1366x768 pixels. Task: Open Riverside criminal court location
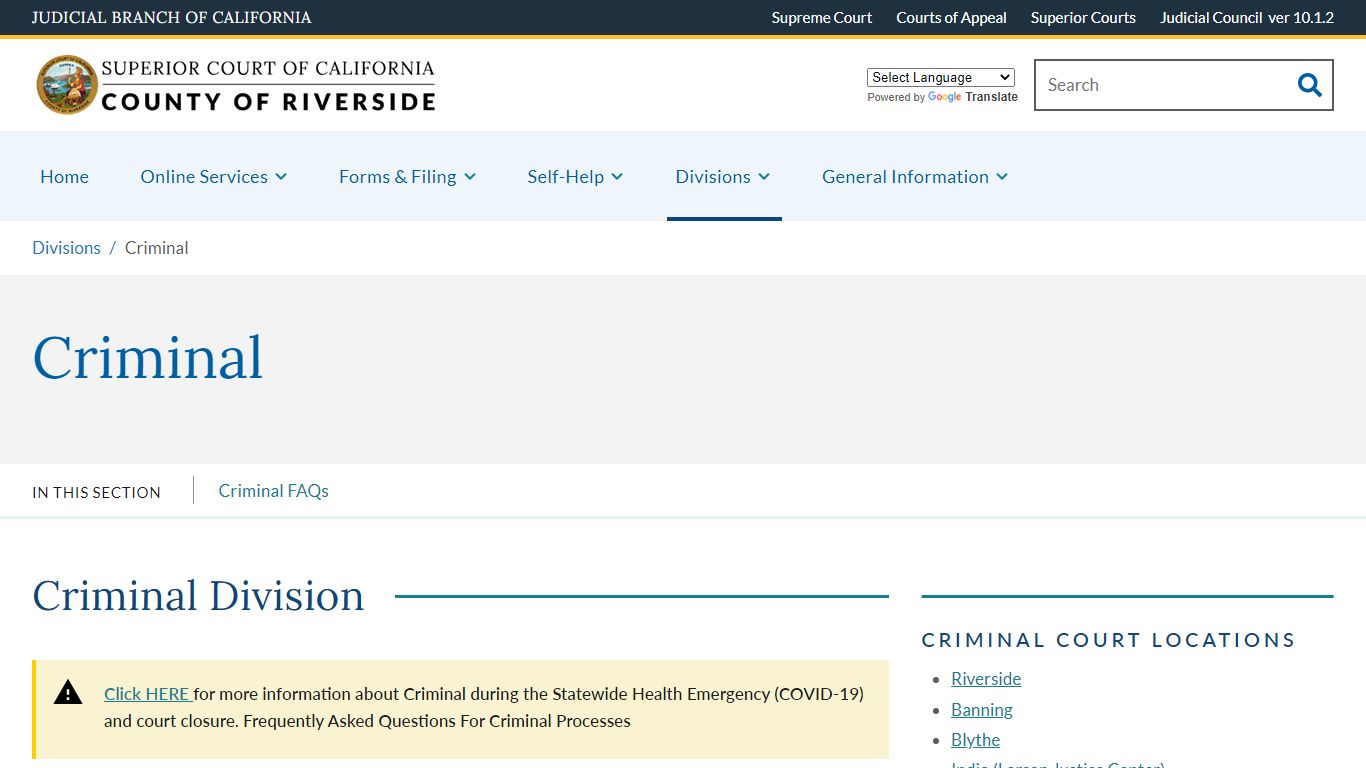(x=986, y=679)
